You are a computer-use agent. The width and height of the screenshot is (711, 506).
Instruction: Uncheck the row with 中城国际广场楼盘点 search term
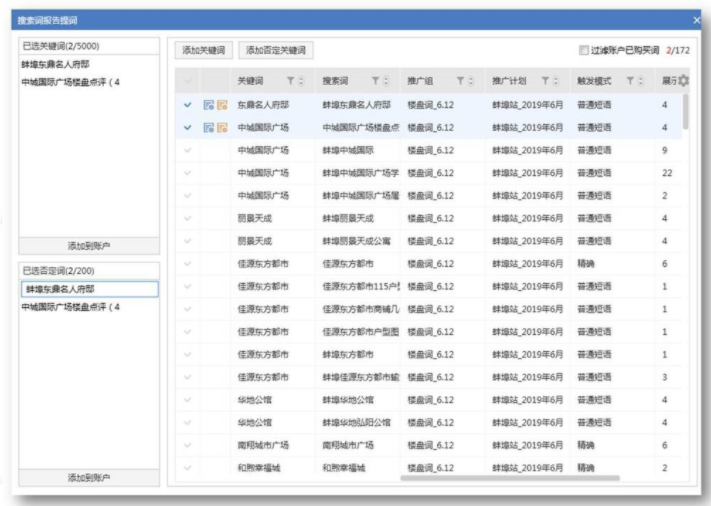click(187, 127)
